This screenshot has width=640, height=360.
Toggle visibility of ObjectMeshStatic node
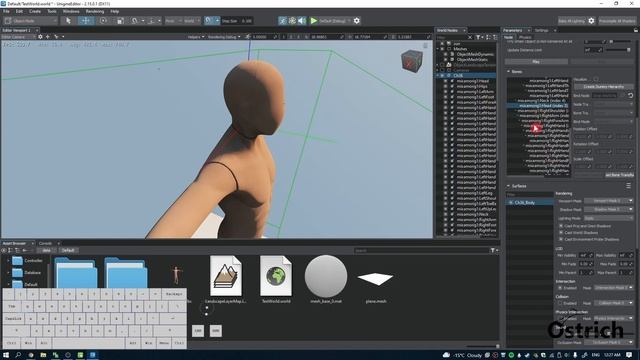(446, 60)
